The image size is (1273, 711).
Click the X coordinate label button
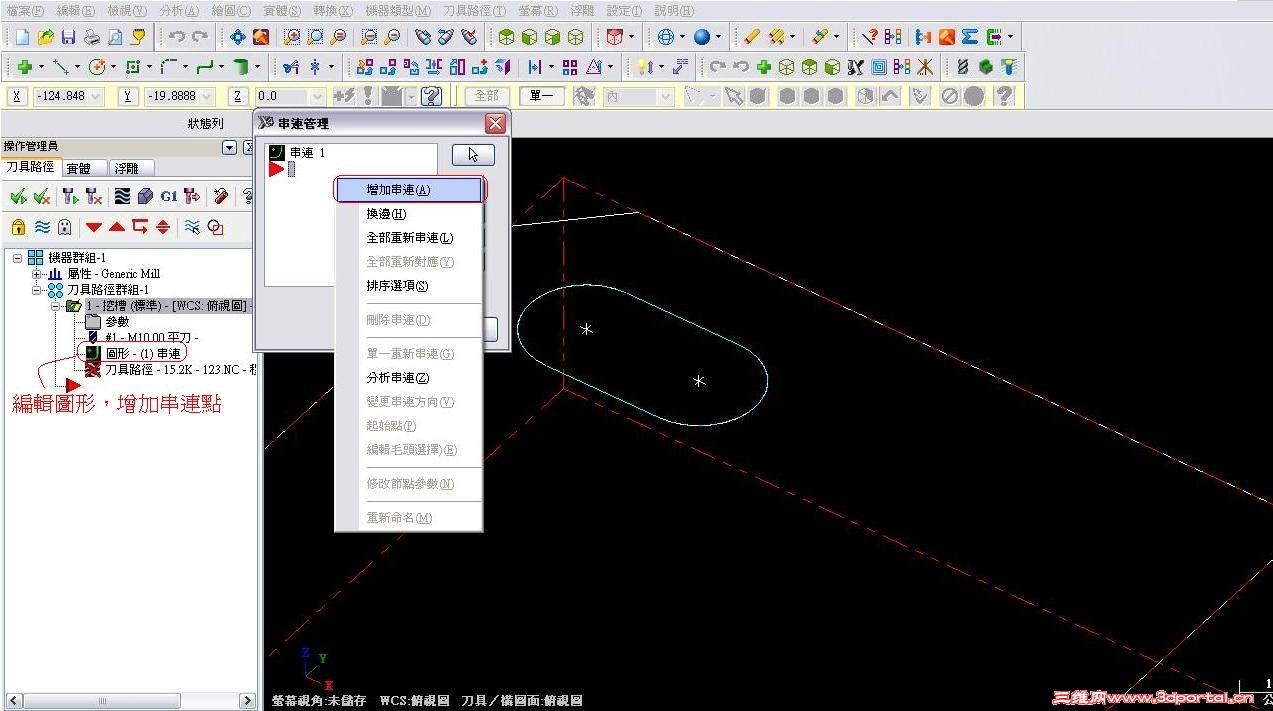[x=16, y=96]
